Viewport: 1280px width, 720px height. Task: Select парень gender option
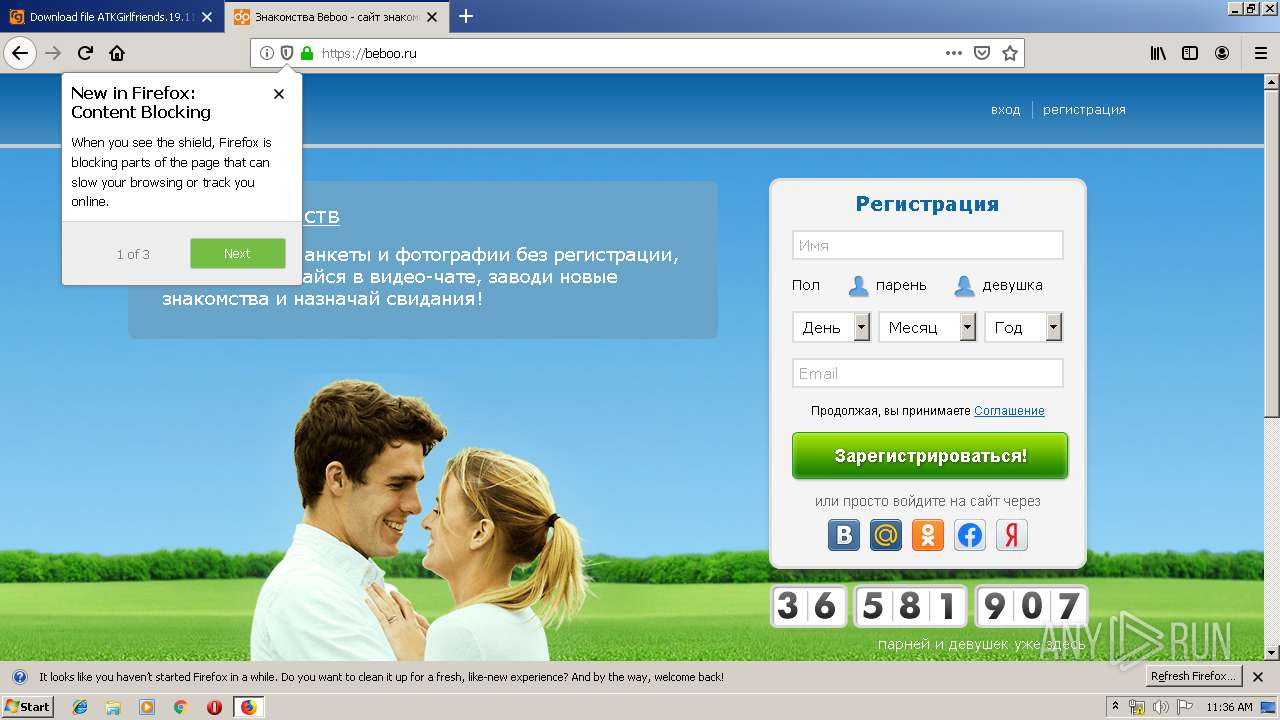(x=887, y=286)
